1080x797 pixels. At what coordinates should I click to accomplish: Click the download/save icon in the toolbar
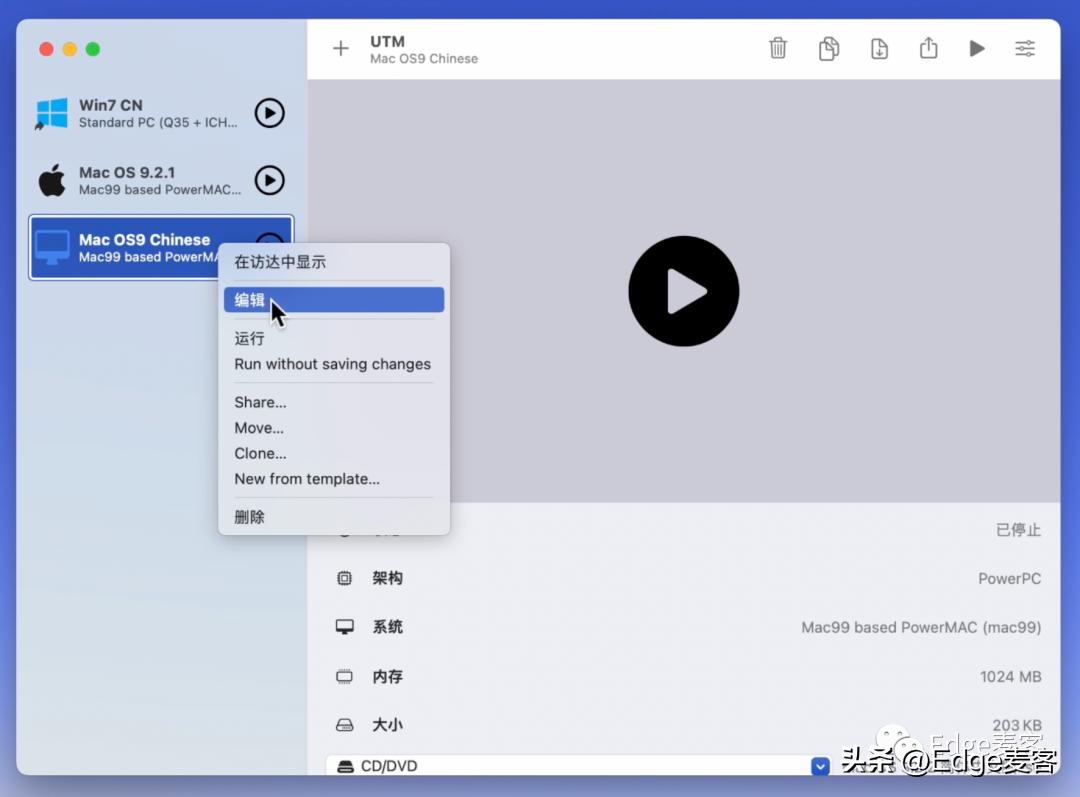[x=879, y=47]
